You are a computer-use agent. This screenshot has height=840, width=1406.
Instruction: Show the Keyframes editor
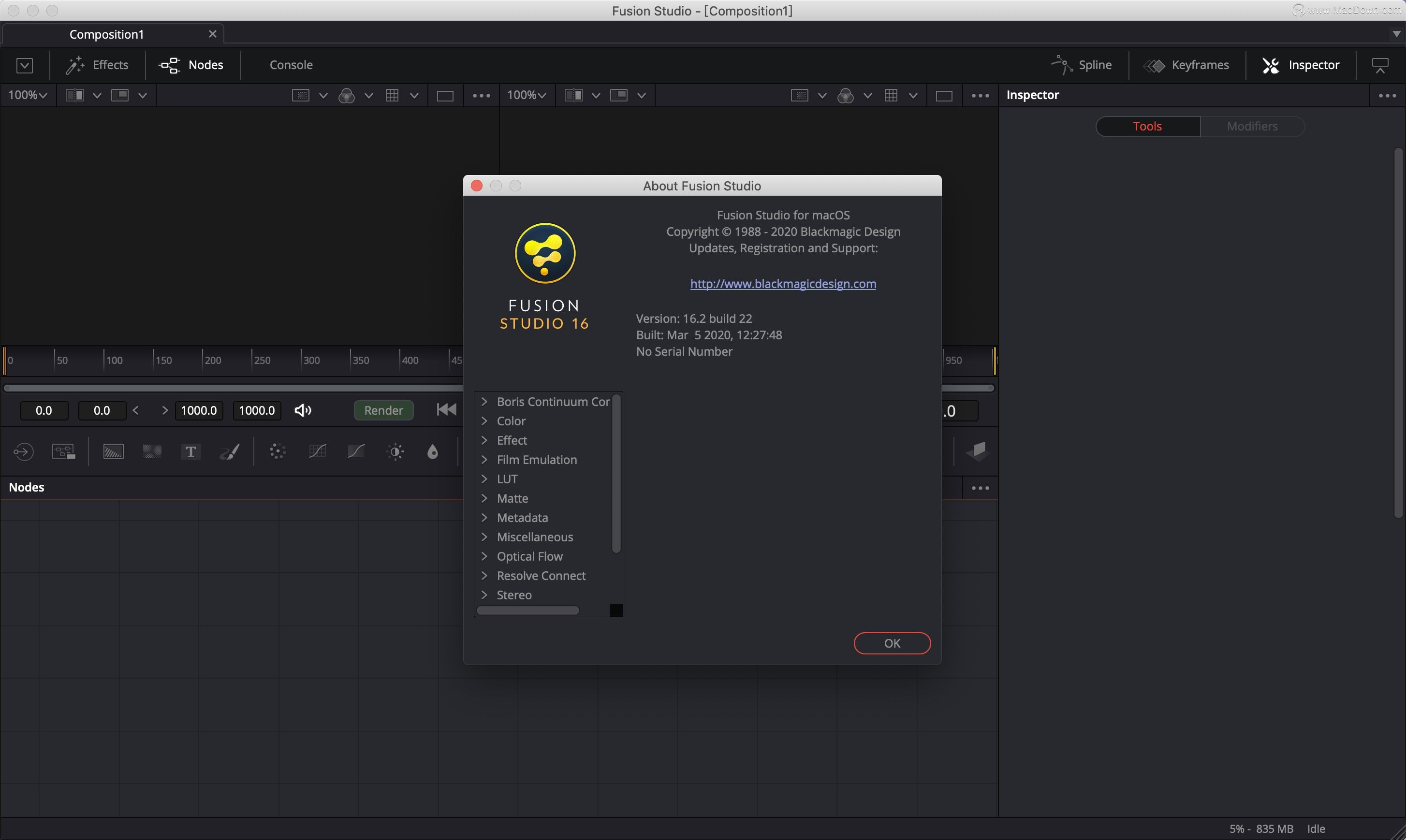1186,65
